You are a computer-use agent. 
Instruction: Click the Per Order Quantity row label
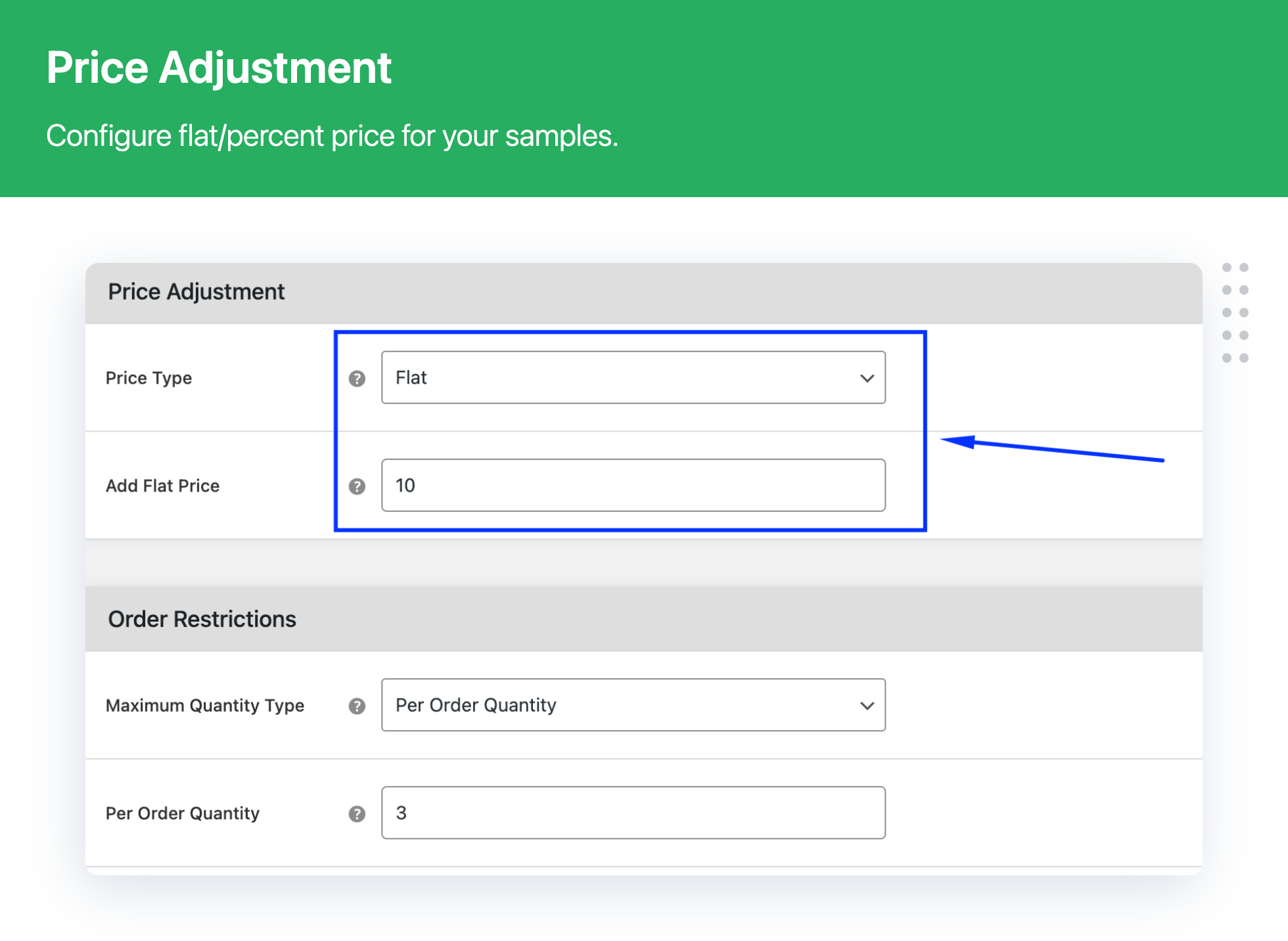183,813
